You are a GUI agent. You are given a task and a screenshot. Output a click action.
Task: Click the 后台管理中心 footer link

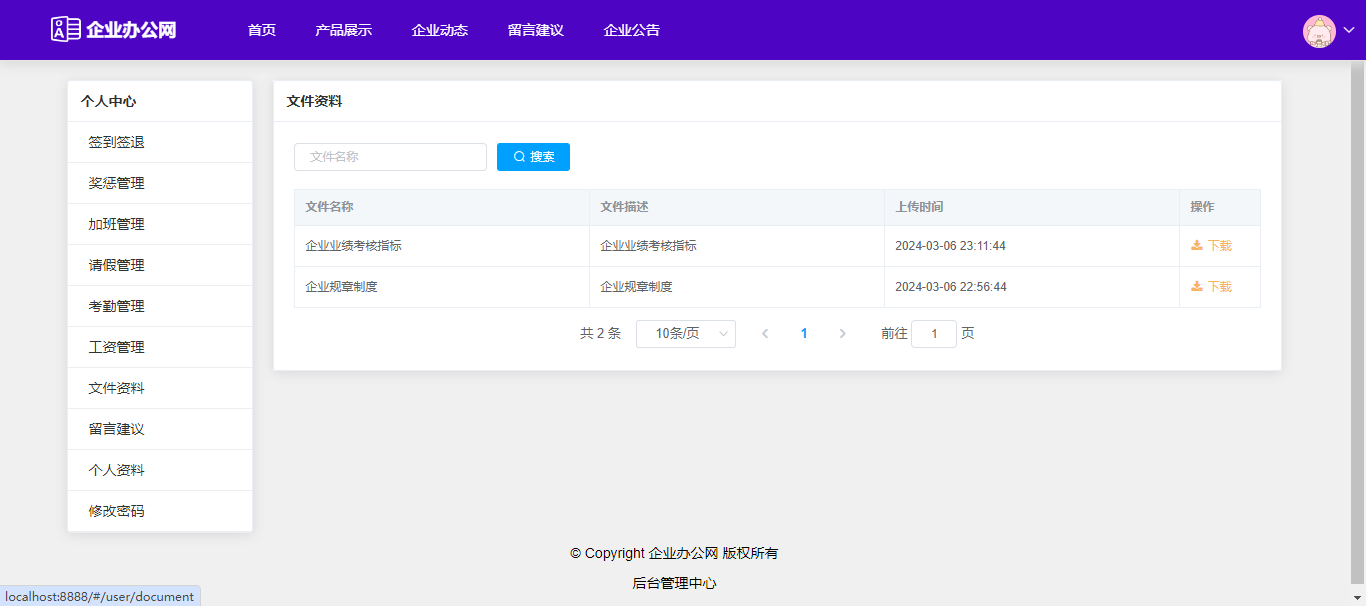(674, 583)
